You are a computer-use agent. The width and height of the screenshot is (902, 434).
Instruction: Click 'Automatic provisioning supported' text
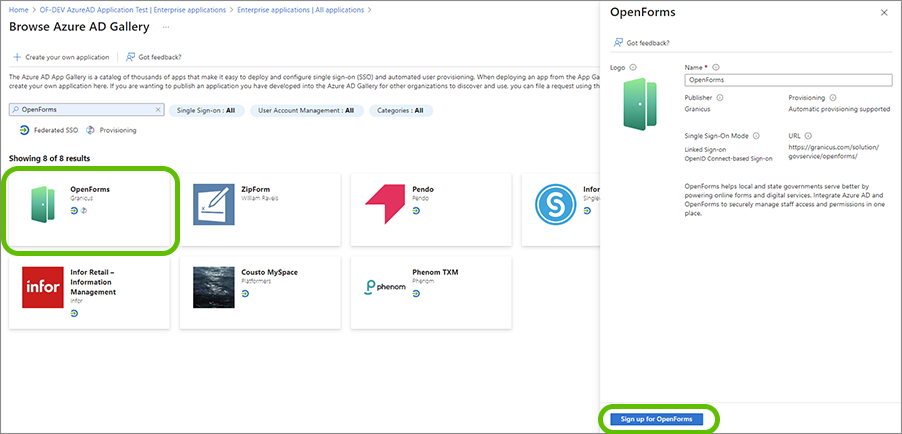click(x=839, y=109)
